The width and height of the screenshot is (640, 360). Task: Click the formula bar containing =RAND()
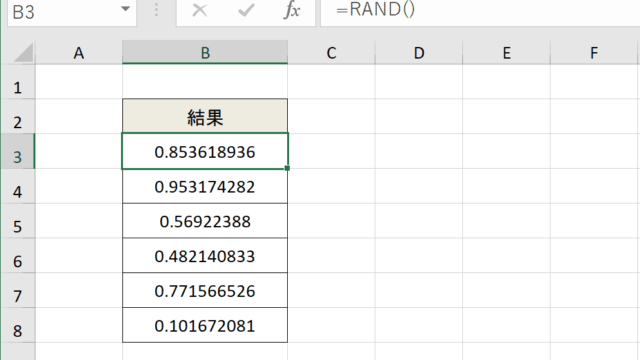480,12
